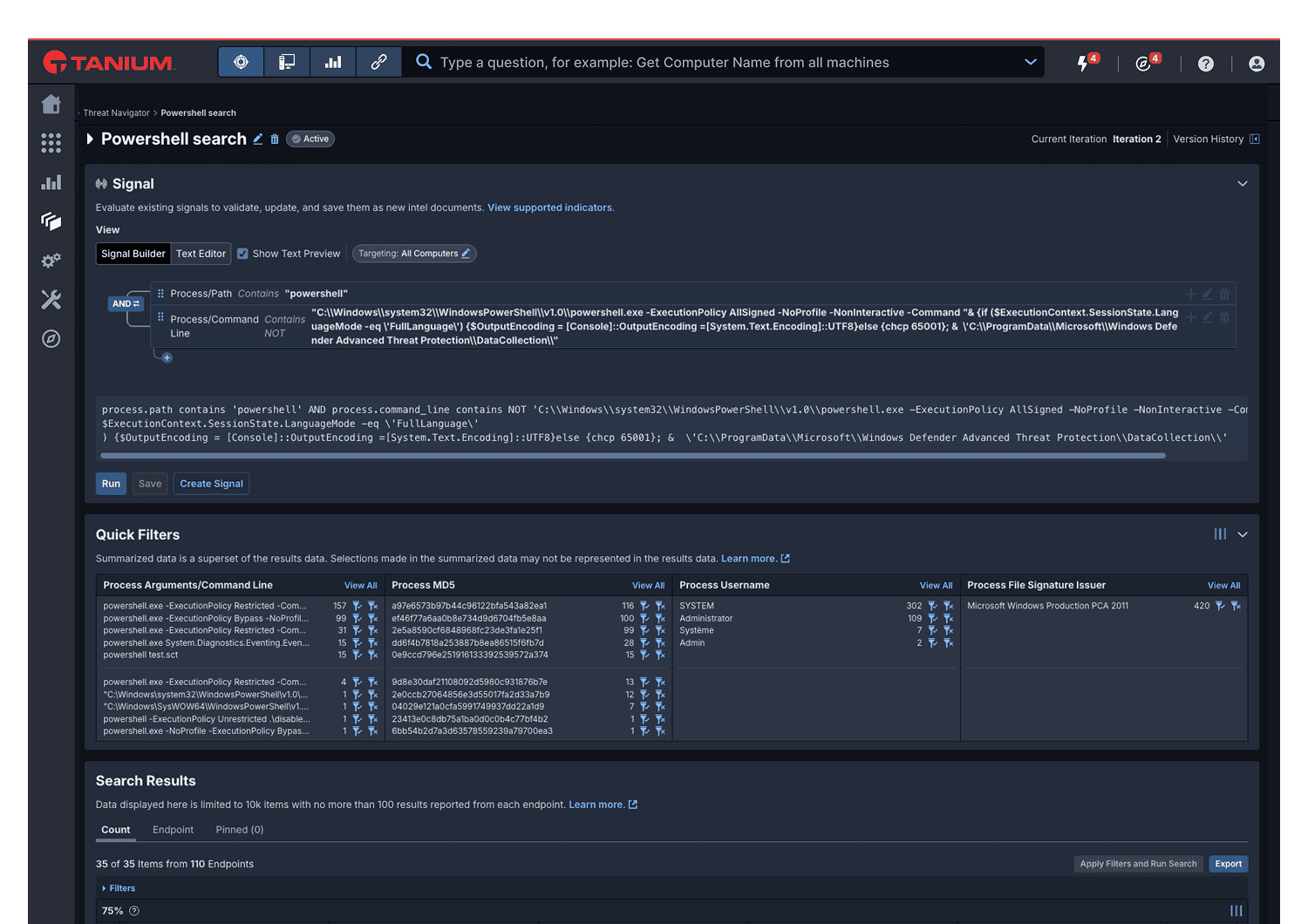Open the stacked packages sidebar icon

pos(51,221)
